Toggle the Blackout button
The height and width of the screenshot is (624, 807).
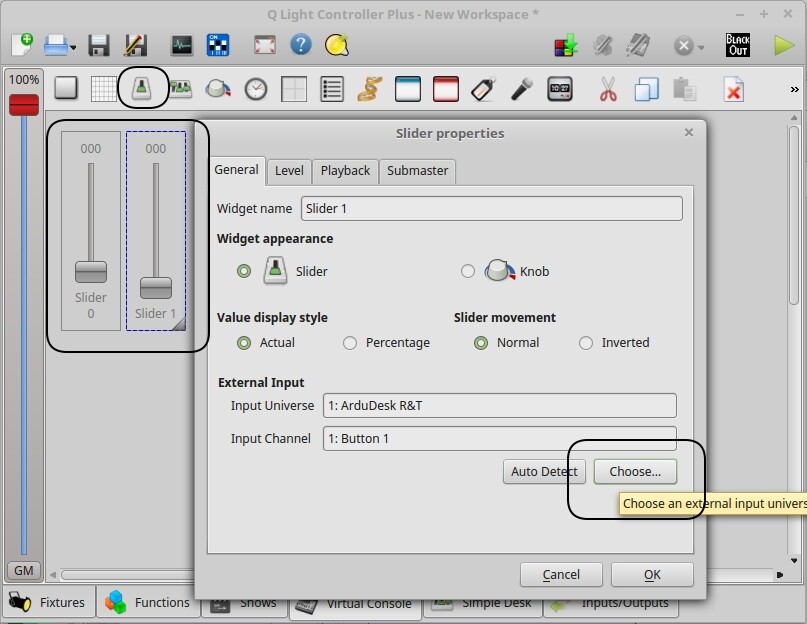738,44
